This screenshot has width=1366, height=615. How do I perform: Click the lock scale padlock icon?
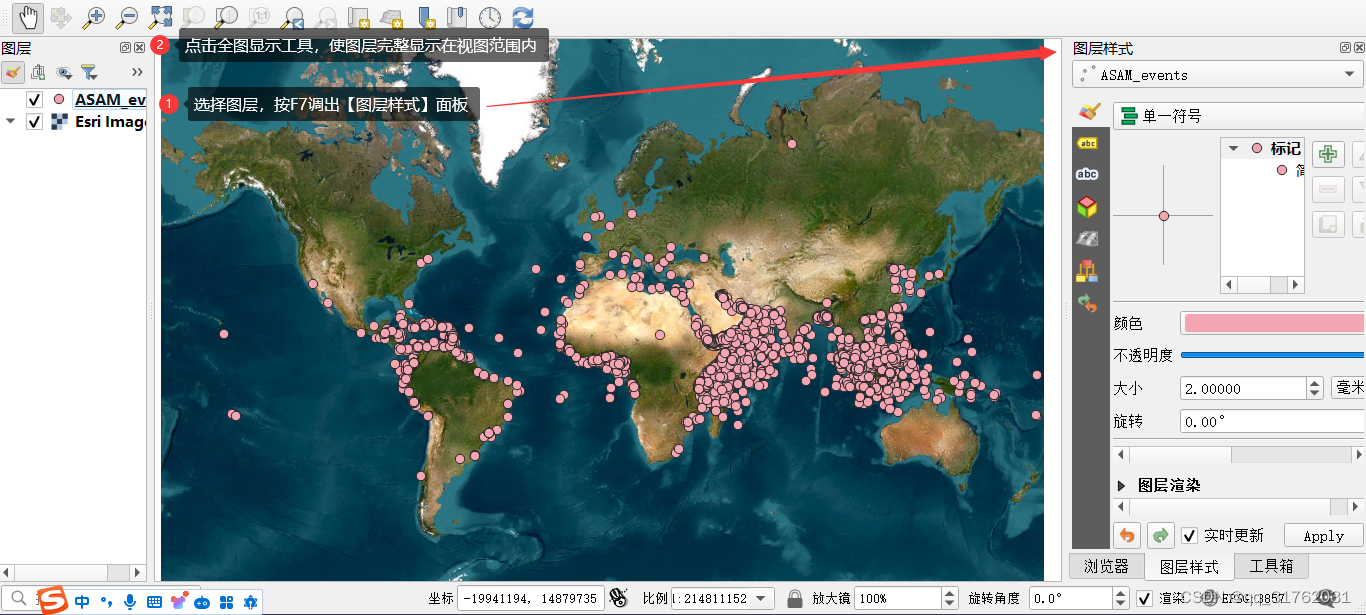point(794,598)
